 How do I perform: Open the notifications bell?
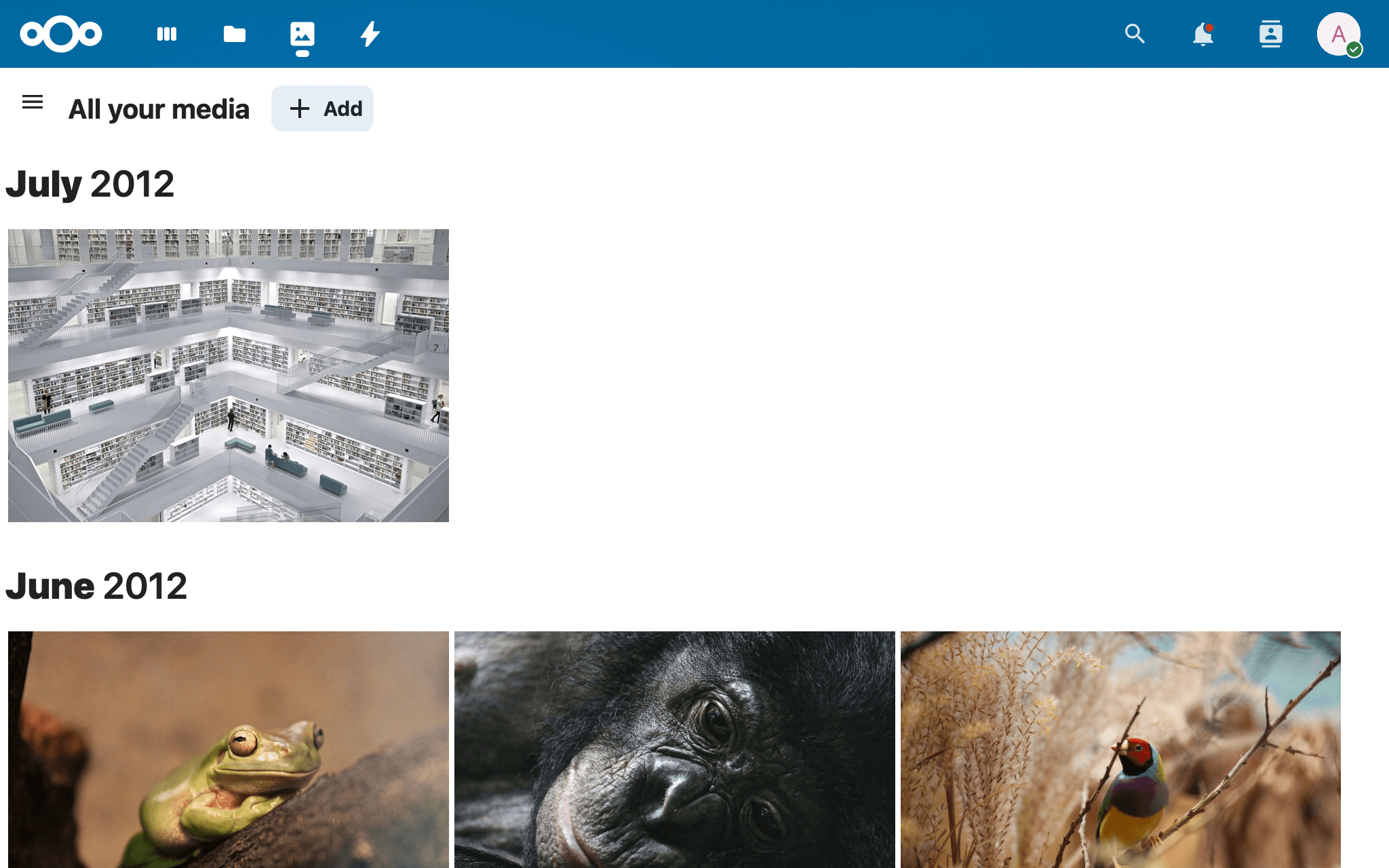click(x=1202, y=34)
